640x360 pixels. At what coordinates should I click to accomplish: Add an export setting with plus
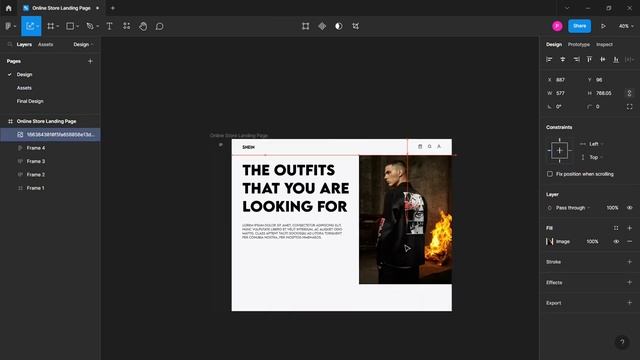coord(629,303)
